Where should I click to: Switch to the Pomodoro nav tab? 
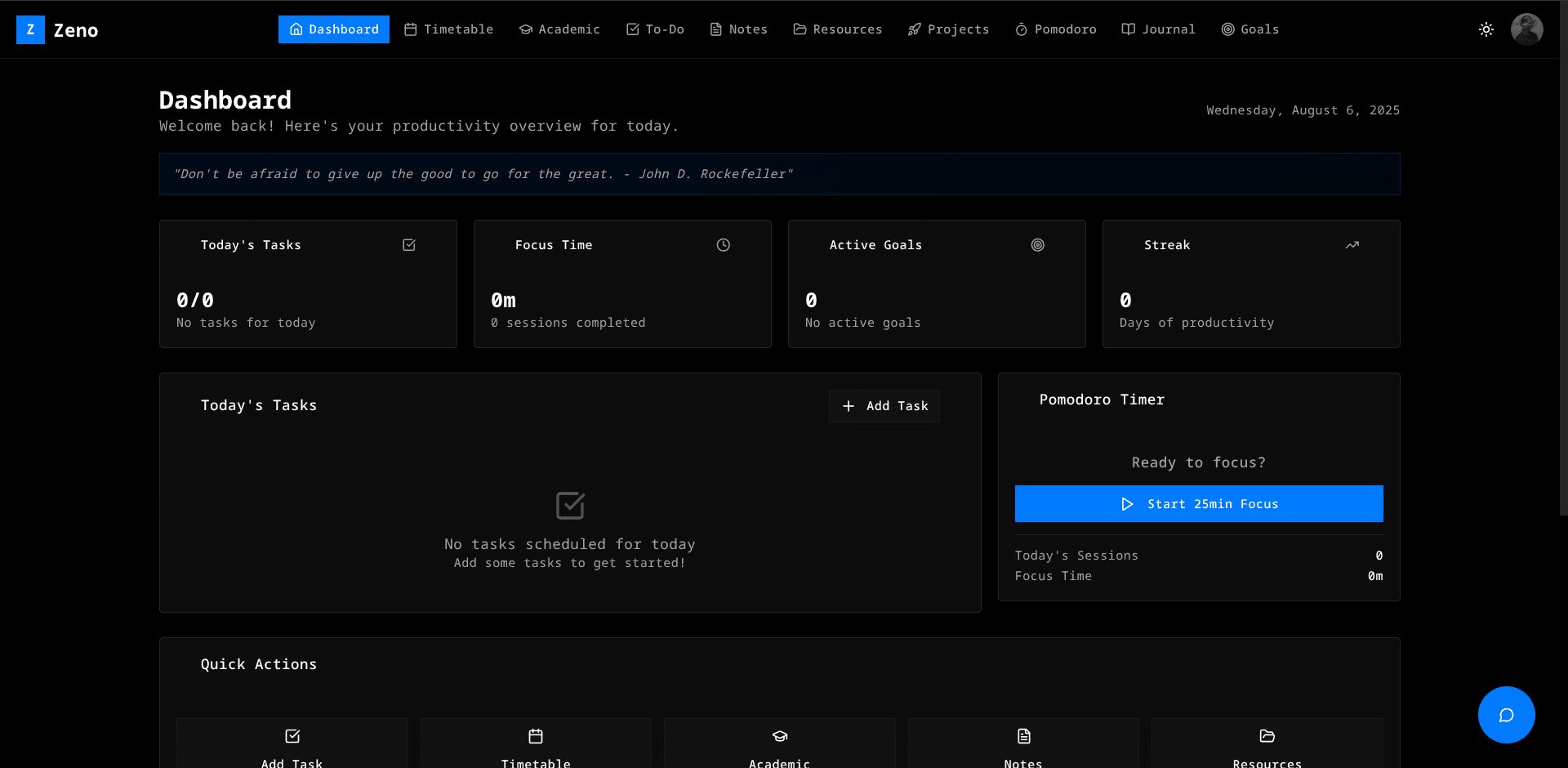tap(1055, 29)
